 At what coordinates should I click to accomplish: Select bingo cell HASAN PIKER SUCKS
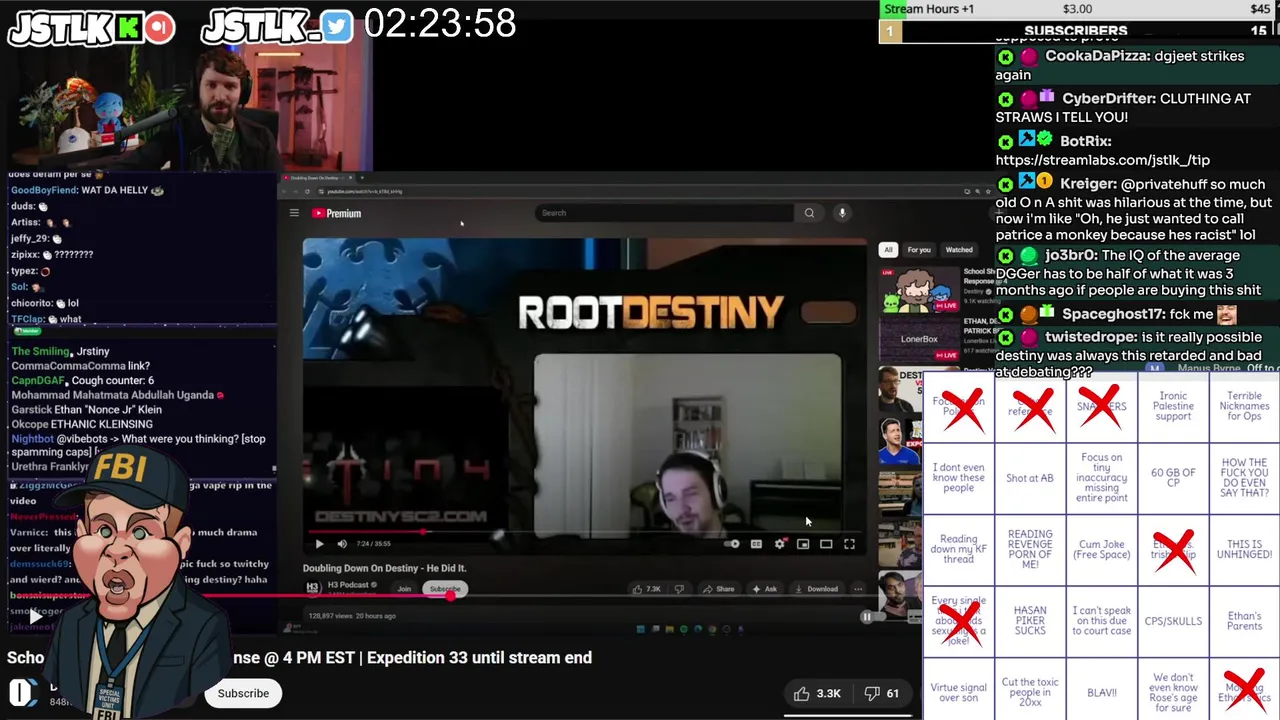click(x=1030, y=621)
